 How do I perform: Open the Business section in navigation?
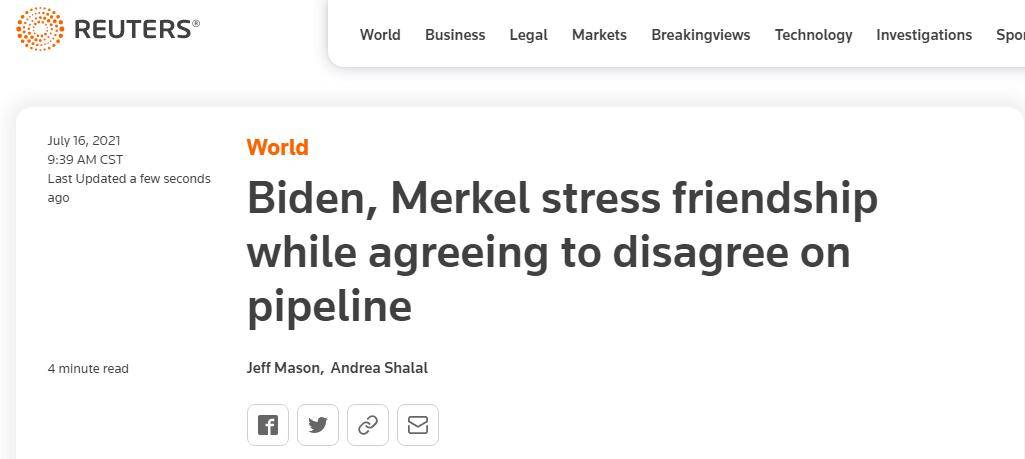(x=455, y=35)
